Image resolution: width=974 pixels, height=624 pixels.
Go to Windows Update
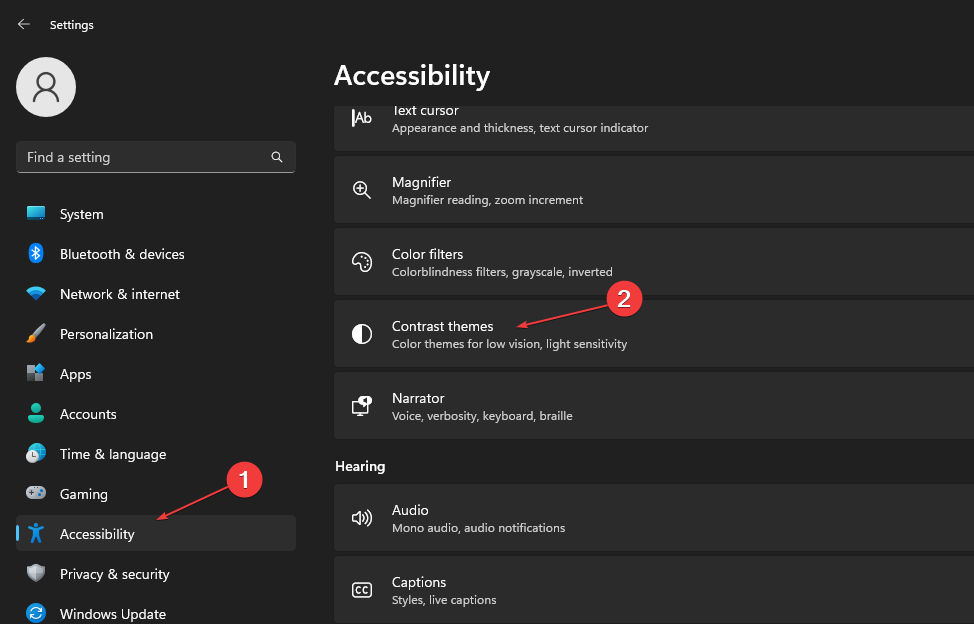[x=112, y=613]
